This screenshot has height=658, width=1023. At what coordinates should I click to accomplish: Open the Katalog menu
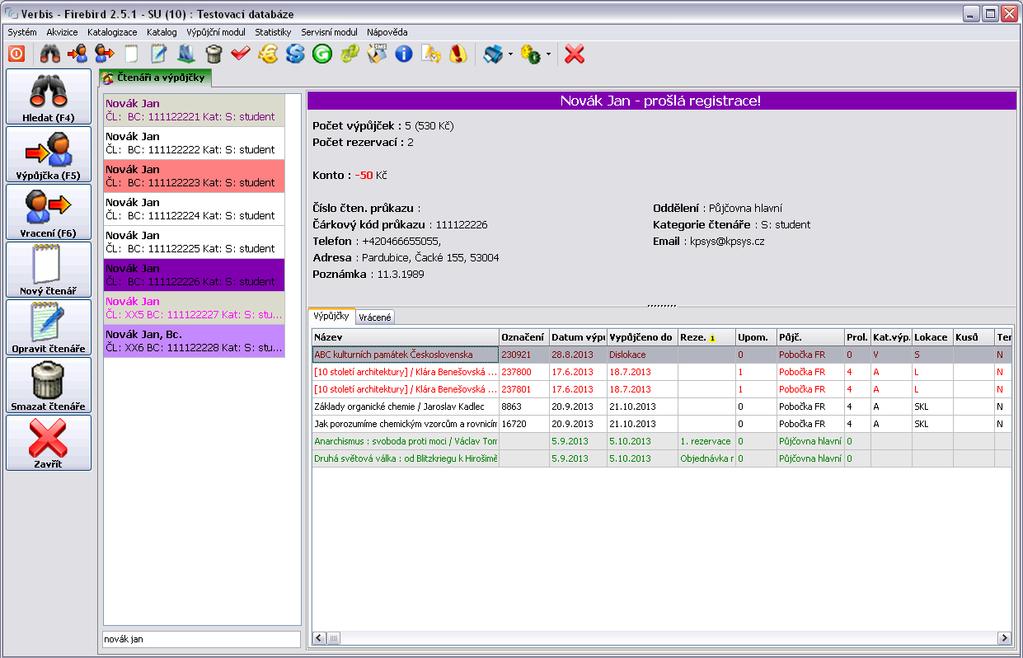point(162,32)
